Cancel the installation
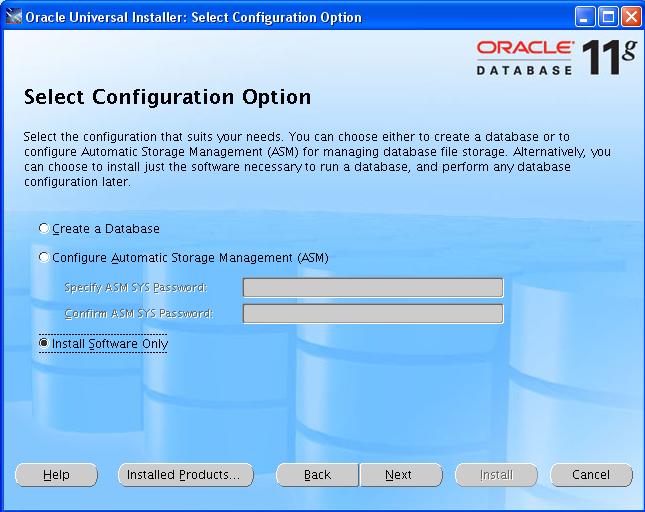 591,475
